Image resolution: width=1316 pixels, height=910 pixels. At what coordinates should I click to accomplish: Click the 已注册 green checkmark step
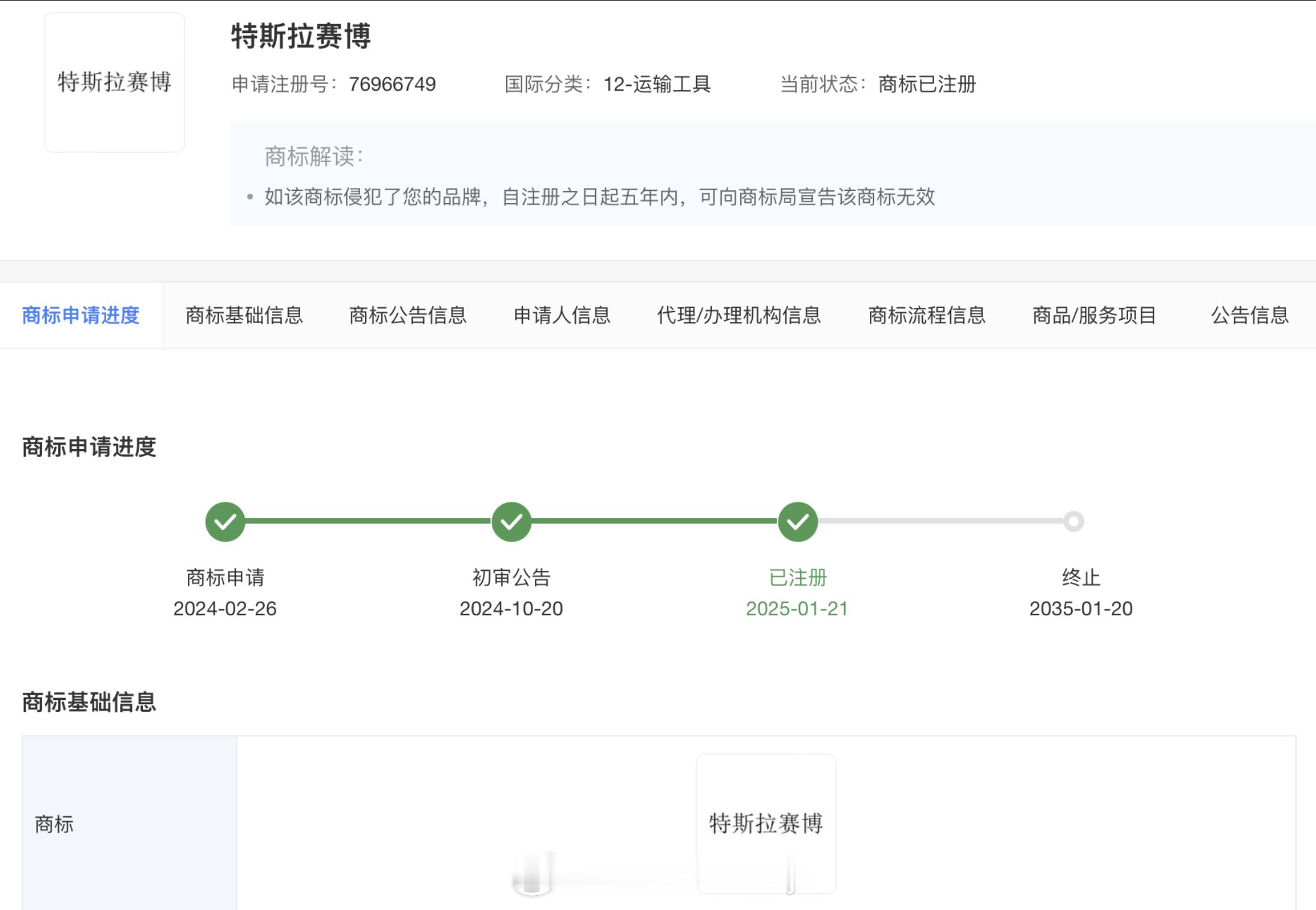tap(798, 522)
